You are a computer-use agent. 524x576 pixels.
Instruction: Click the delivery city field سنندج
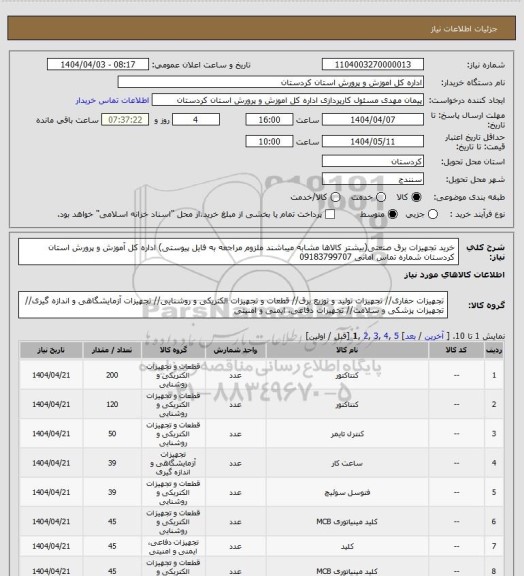tap(373, 179)
